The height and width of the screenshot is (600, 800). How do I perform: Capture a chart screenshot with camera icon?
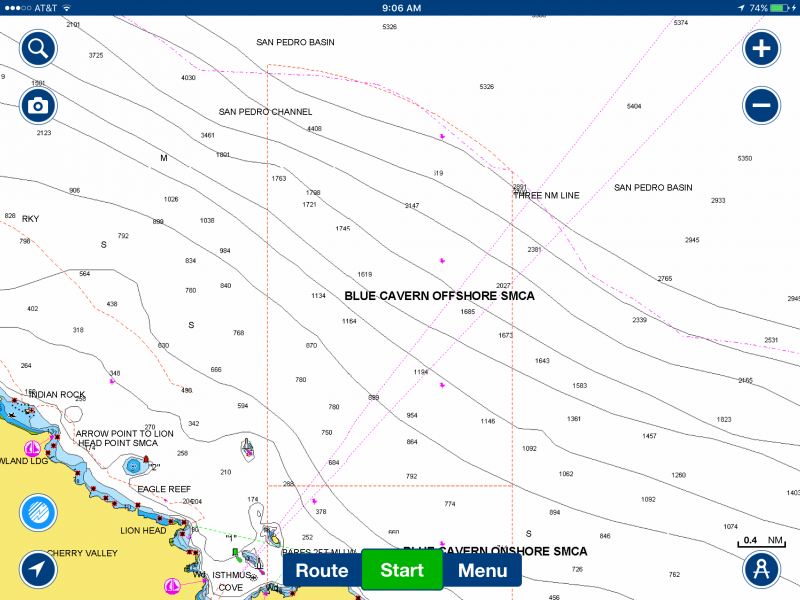(x=37, y=104)
